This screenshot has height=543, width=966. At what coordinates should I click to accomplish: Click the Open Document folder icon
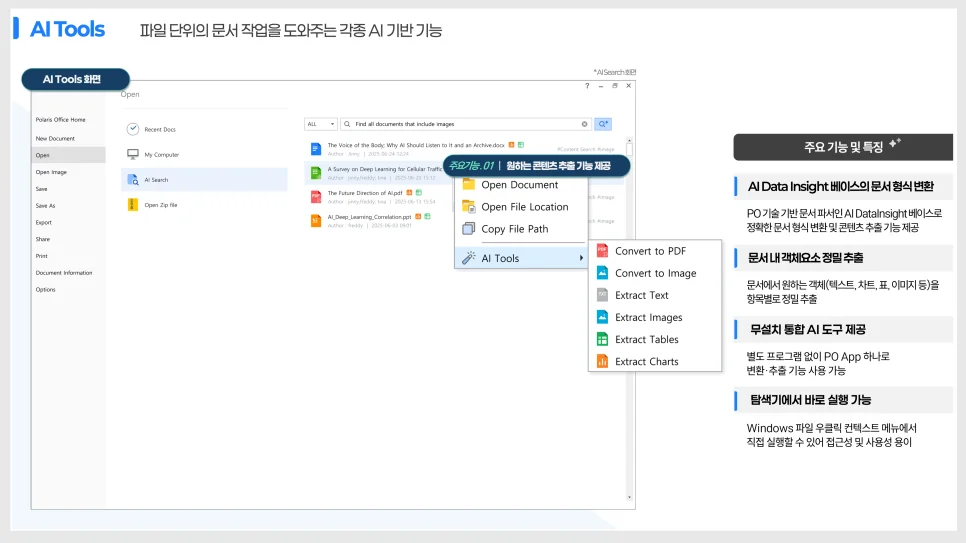[469, 184]
